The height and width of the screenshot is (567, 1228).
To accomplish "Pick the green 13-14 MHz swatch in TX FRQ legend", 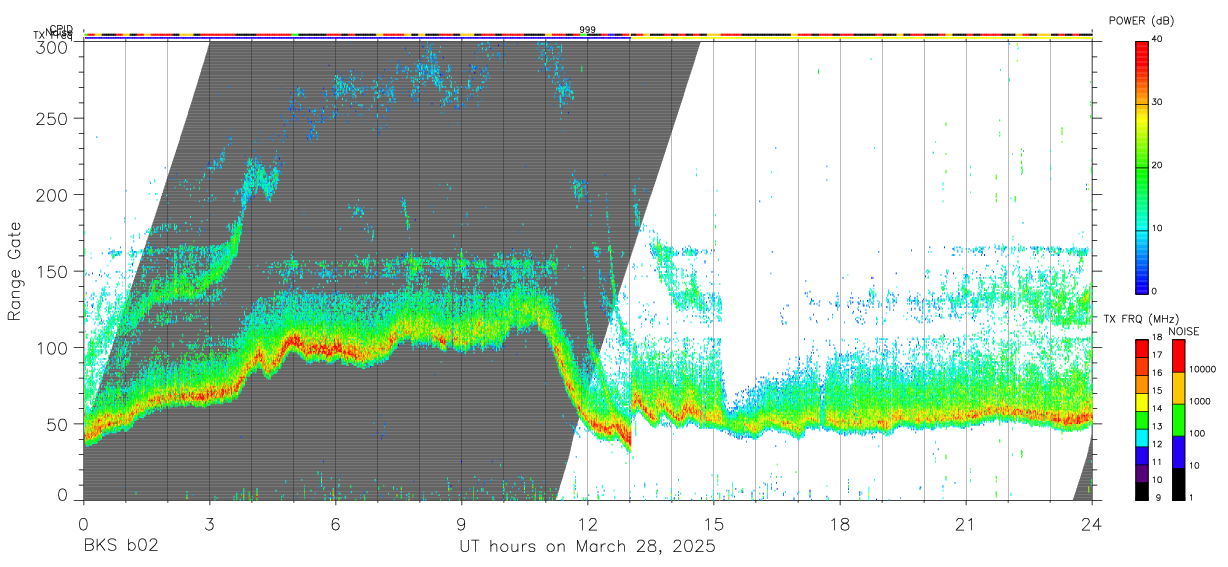I will tap(1141, 418).
